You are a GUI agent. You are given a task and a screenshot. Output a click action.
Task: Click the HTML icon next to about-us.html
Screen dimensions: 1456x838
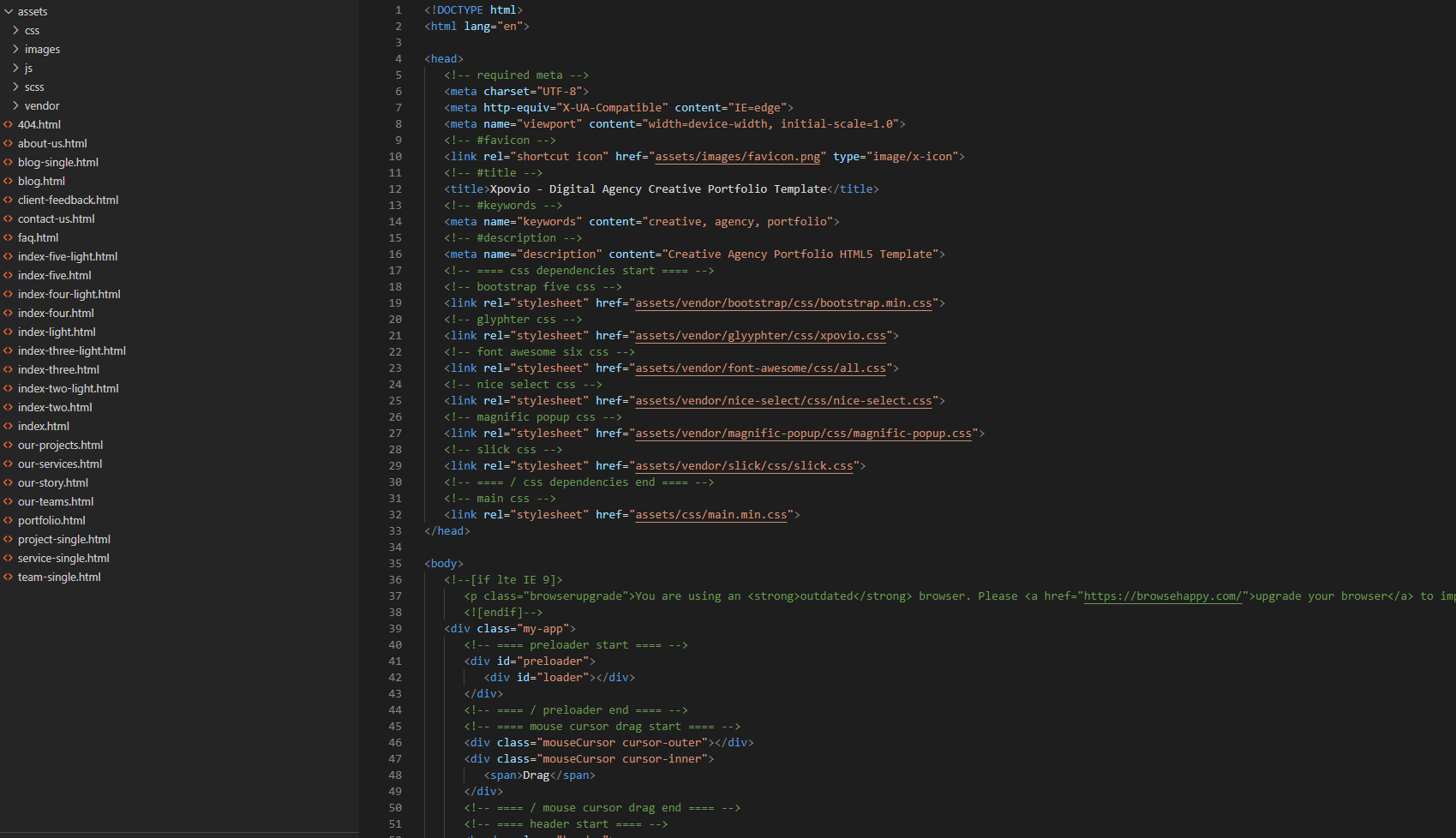[x=9, y=143]
